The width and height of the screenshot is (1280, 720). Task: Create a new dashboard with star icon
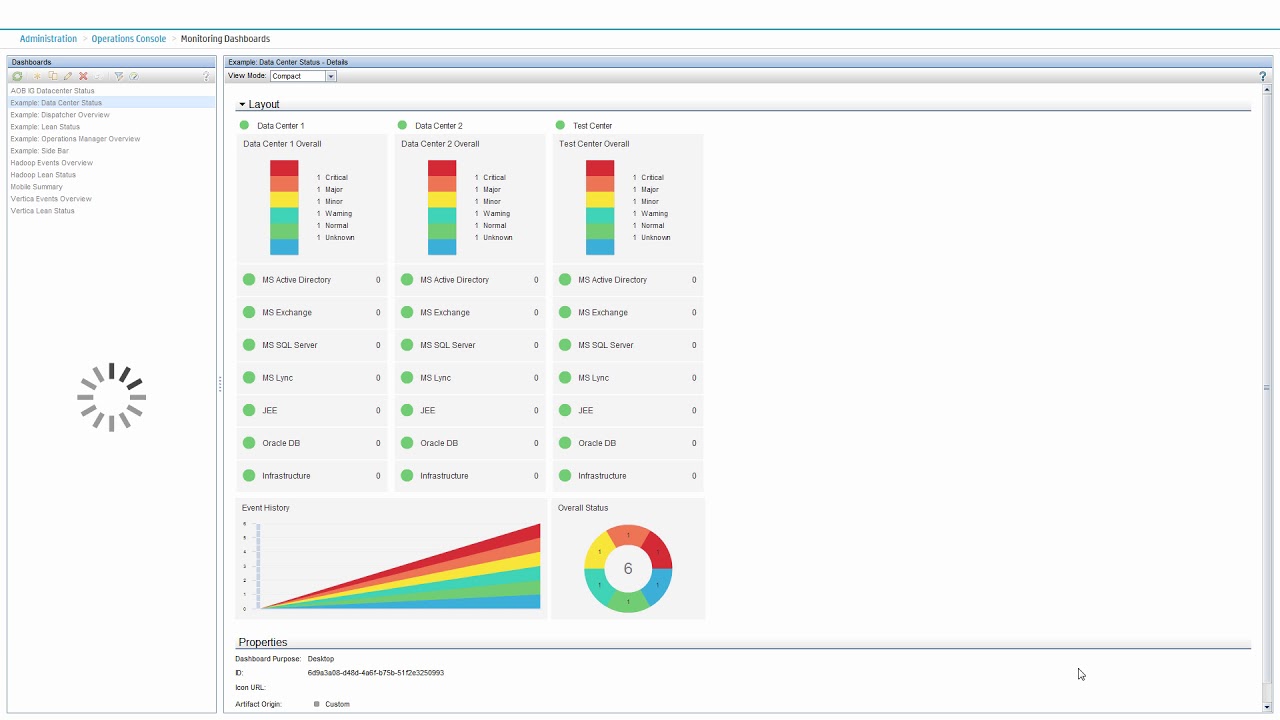click(38, 76)
